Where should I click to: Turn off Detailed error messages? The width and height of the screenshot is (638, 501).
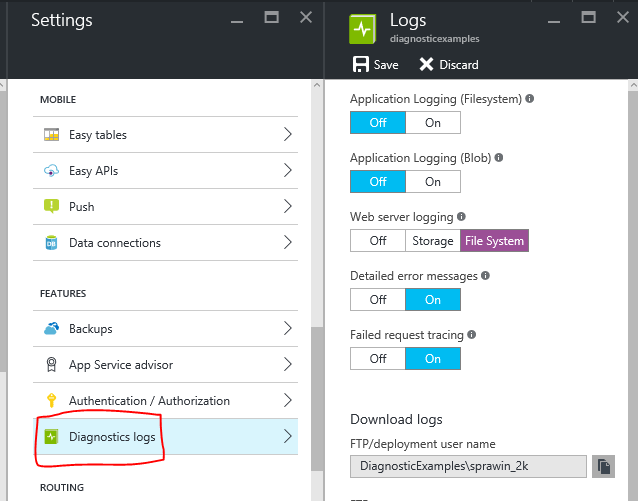coord(378,299)
